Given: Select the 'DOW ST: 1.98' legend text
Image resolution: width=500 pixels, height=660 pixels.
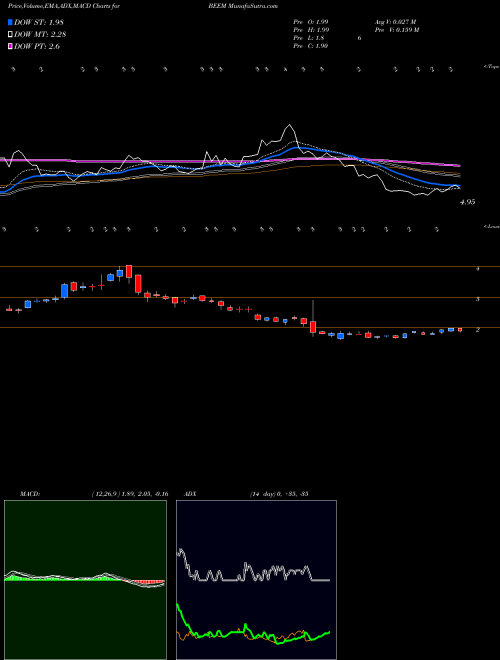Looking at the screenshot, I should (39, 22).
